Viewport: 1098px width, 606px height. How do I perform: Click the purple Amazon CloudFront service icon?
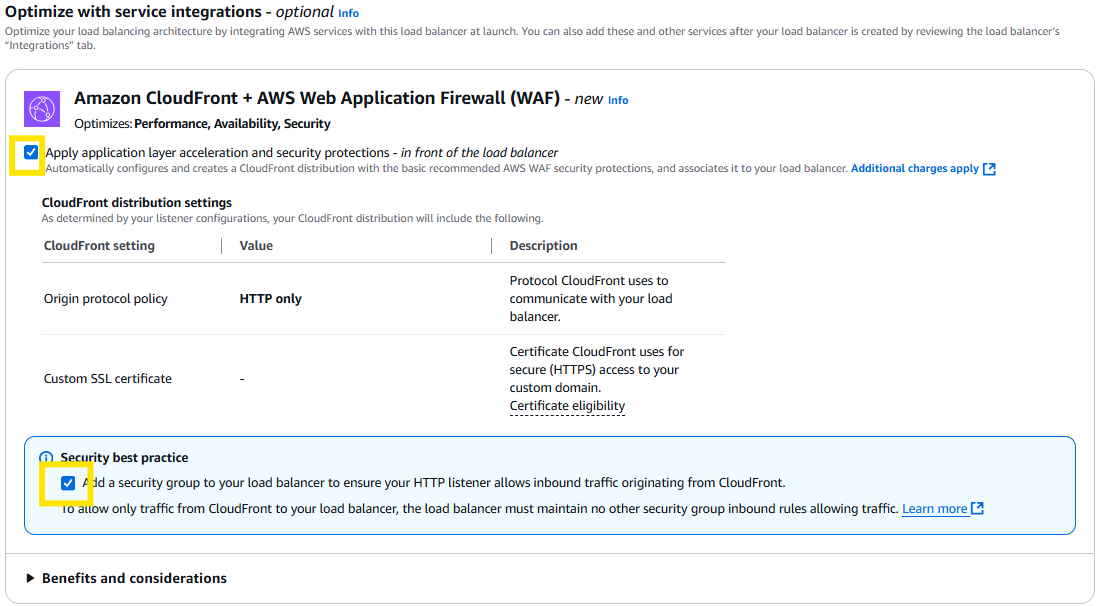point(42,109)
